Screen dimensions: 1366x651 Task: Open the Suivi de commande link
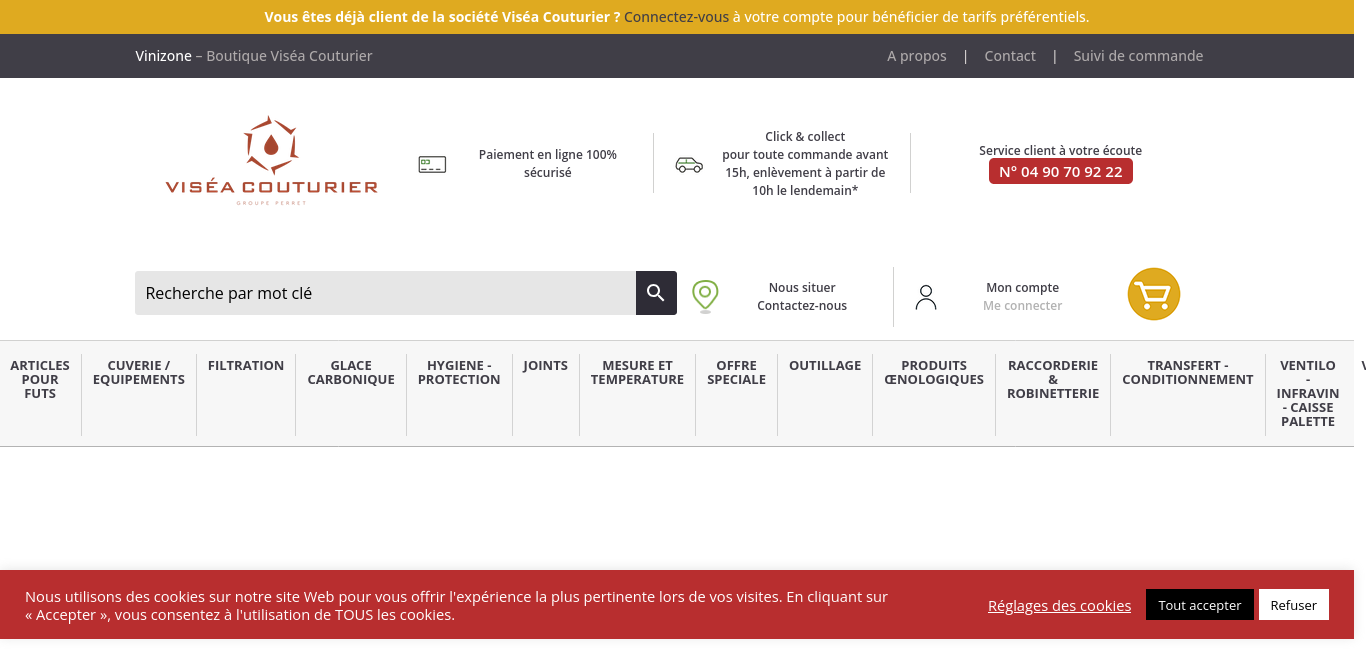(x=1138, y=56)
